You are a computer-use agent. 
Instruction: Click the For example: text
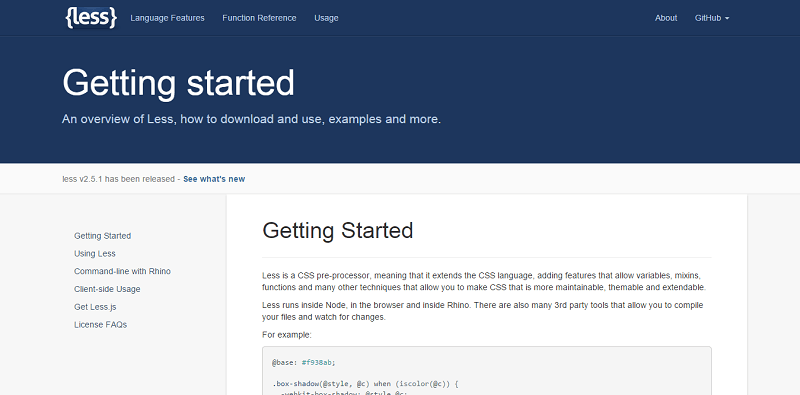(287, 335)
